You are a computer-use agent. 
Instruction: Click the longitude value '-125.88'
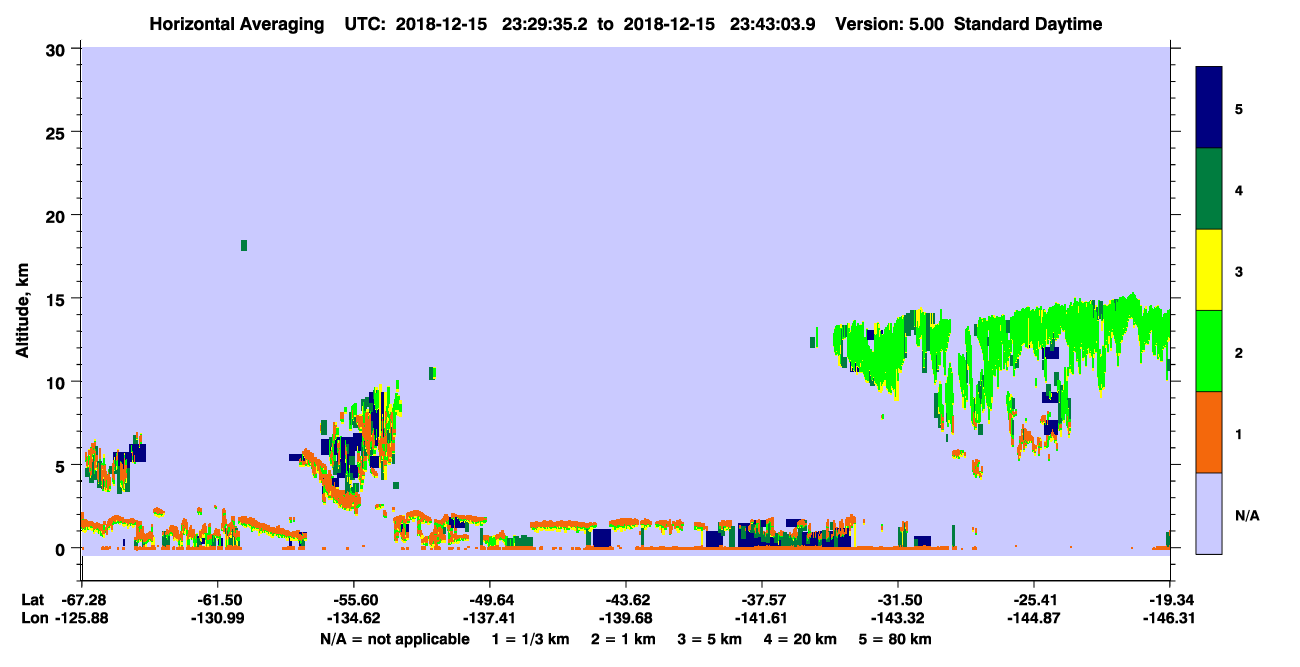click(81, 618)
